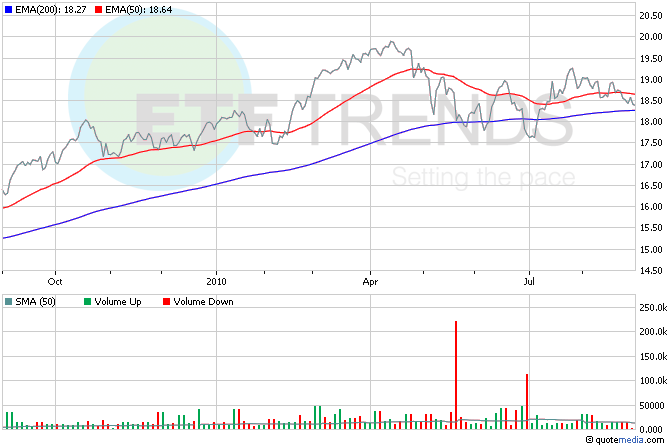Click the 17.00 price axis label
This screenshot has height=447, width=670.
(651, 165)
